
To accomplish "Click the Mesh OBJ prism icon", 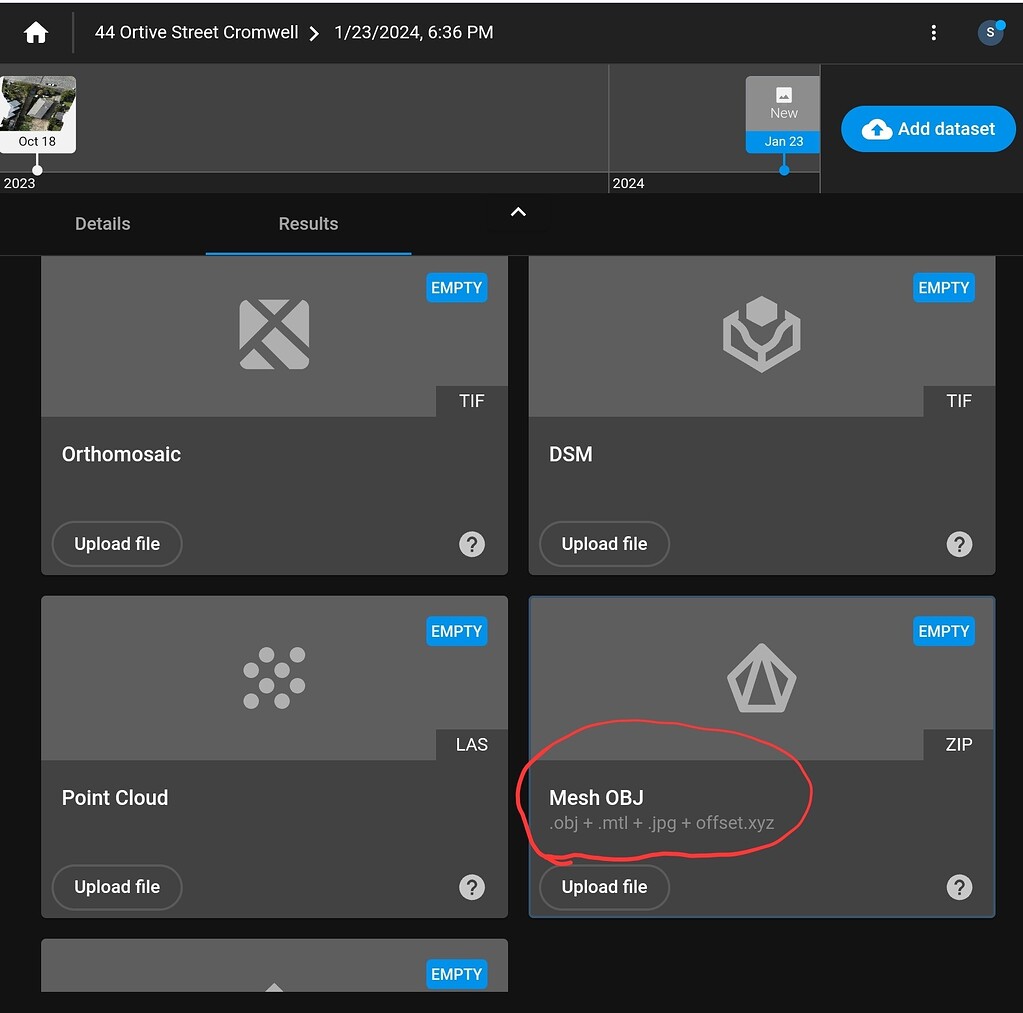I will 761,678.
